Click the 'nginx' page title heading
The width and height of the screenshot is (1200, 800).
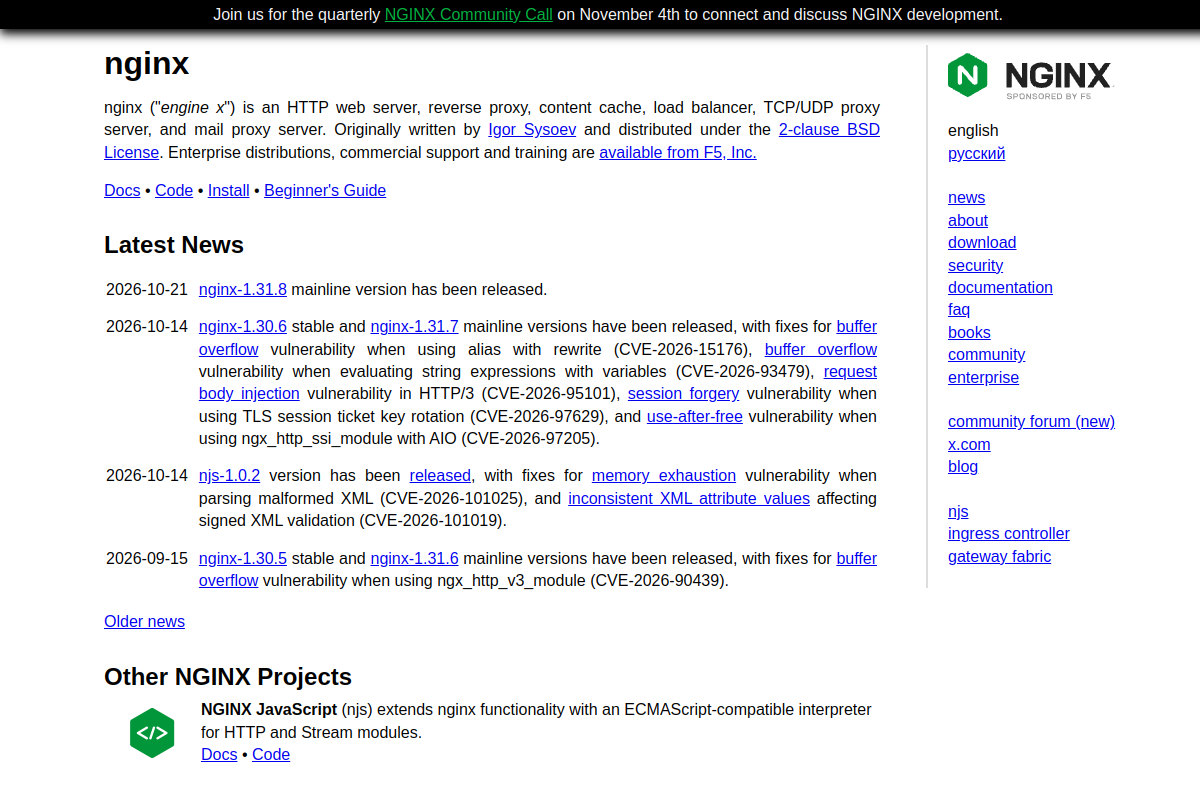[x=147, y=64]
